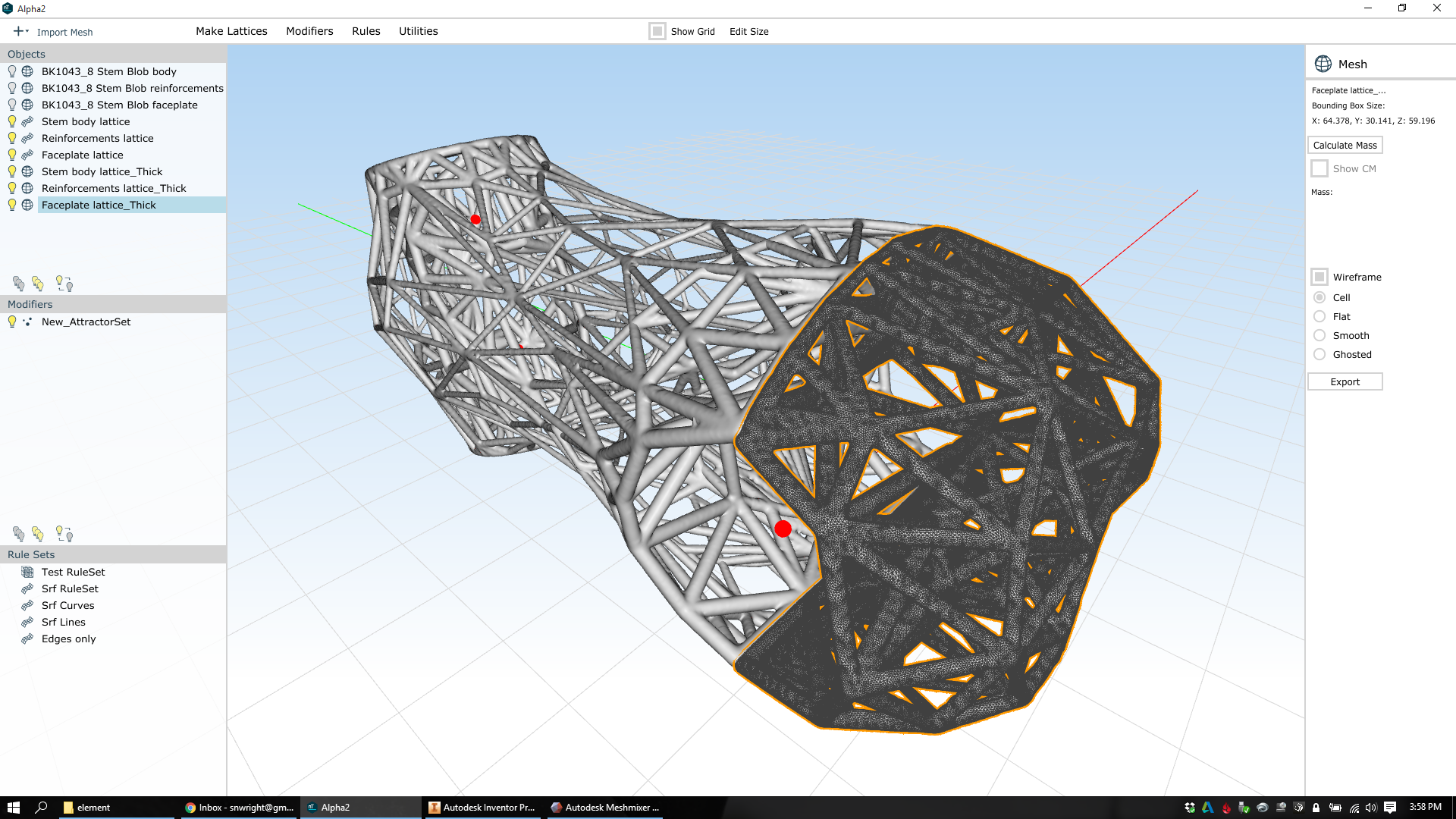The image size is (1456, 819).
Task: Select the Test RuleSet lattice icon
Action: [27, 572]
